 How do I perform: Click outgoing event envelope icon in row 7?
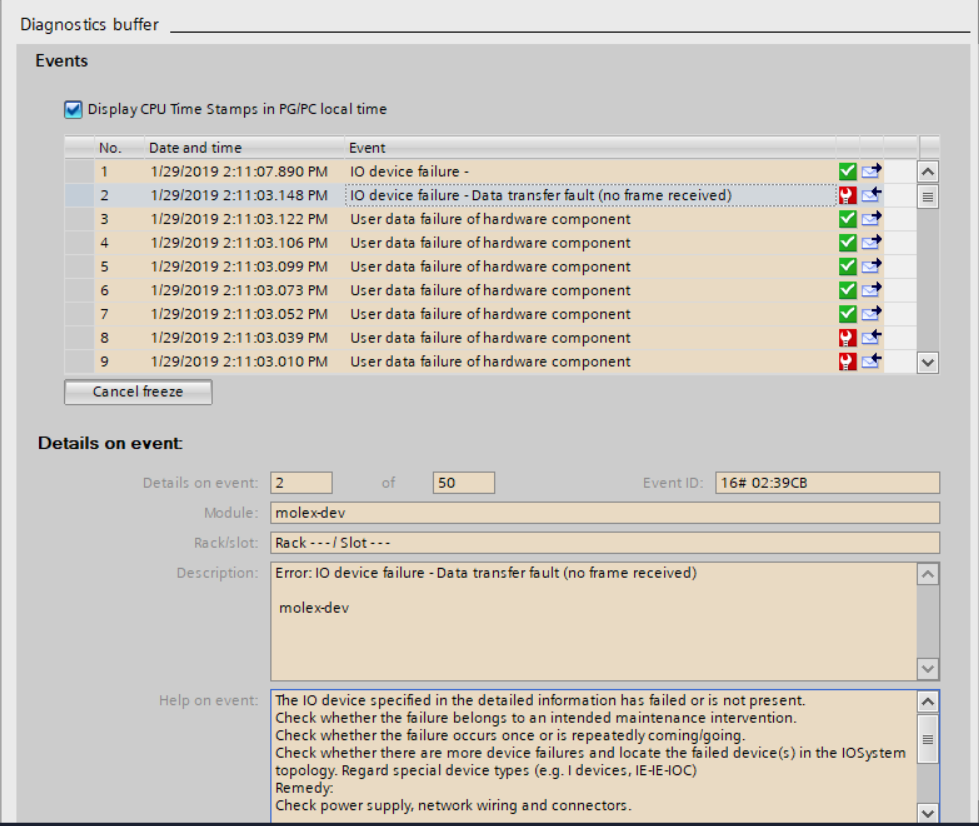[x=872, y=313]
